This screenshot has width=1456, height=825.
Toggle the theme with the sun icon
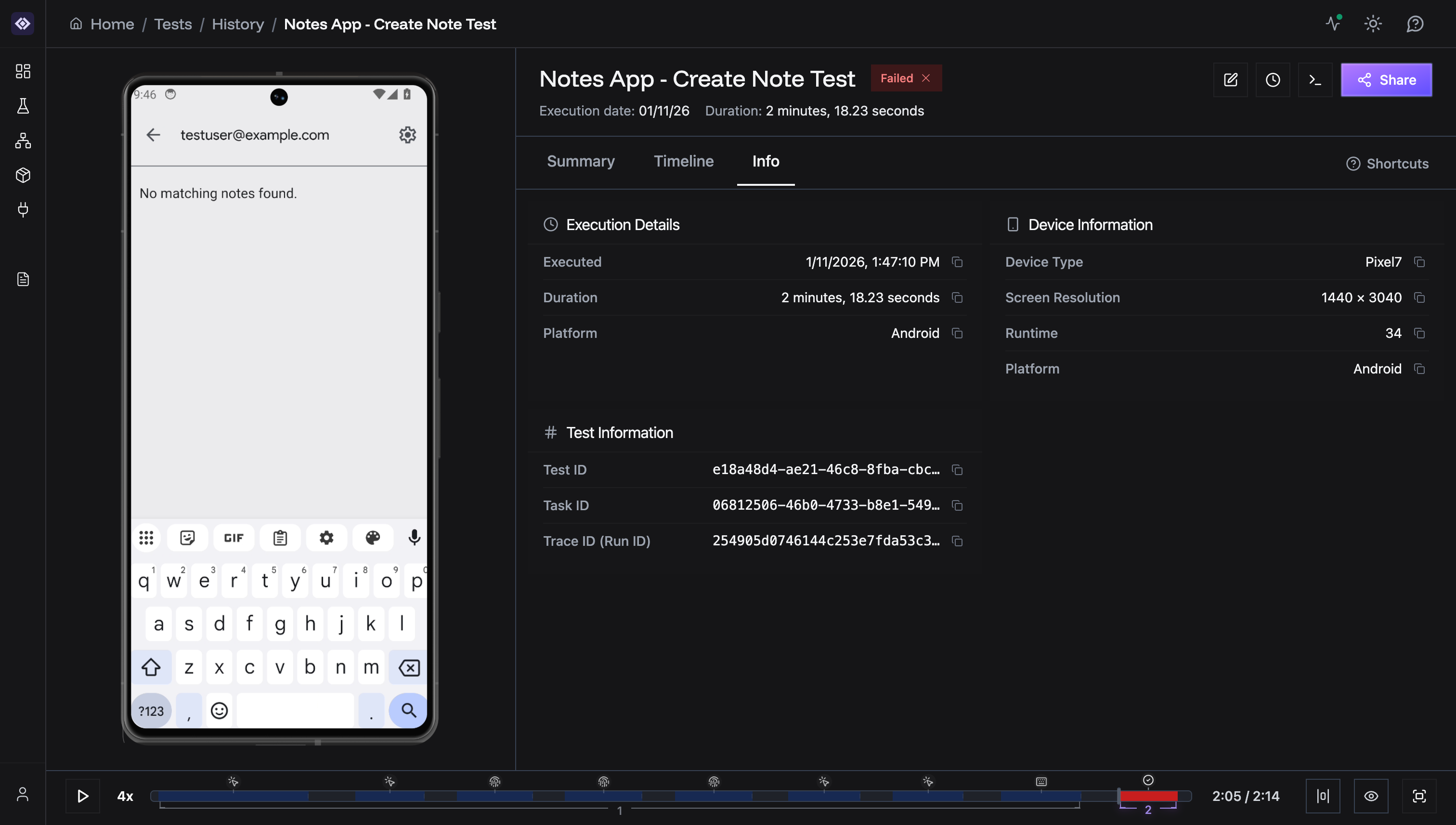point(1373,24)
